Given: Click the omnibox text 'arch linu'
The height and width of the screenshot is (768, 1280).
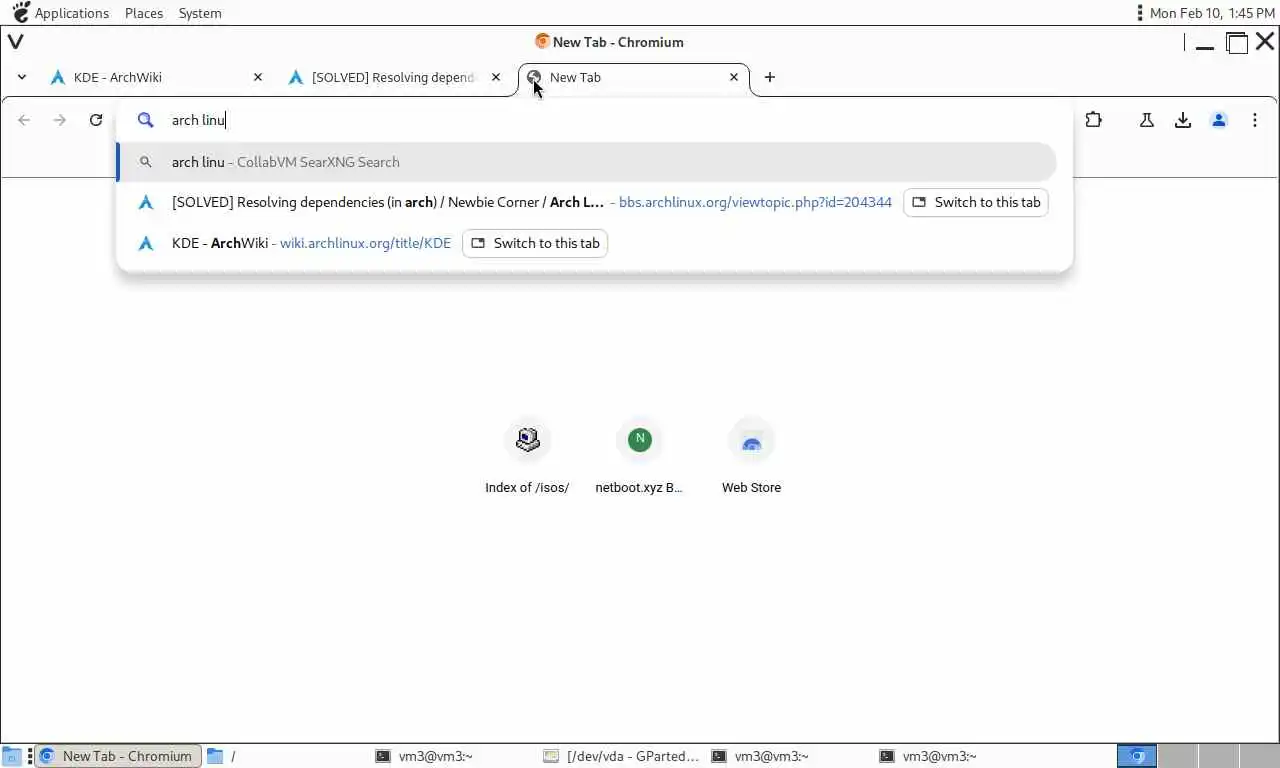Looking at the screenshot, I should click(198, 120).
